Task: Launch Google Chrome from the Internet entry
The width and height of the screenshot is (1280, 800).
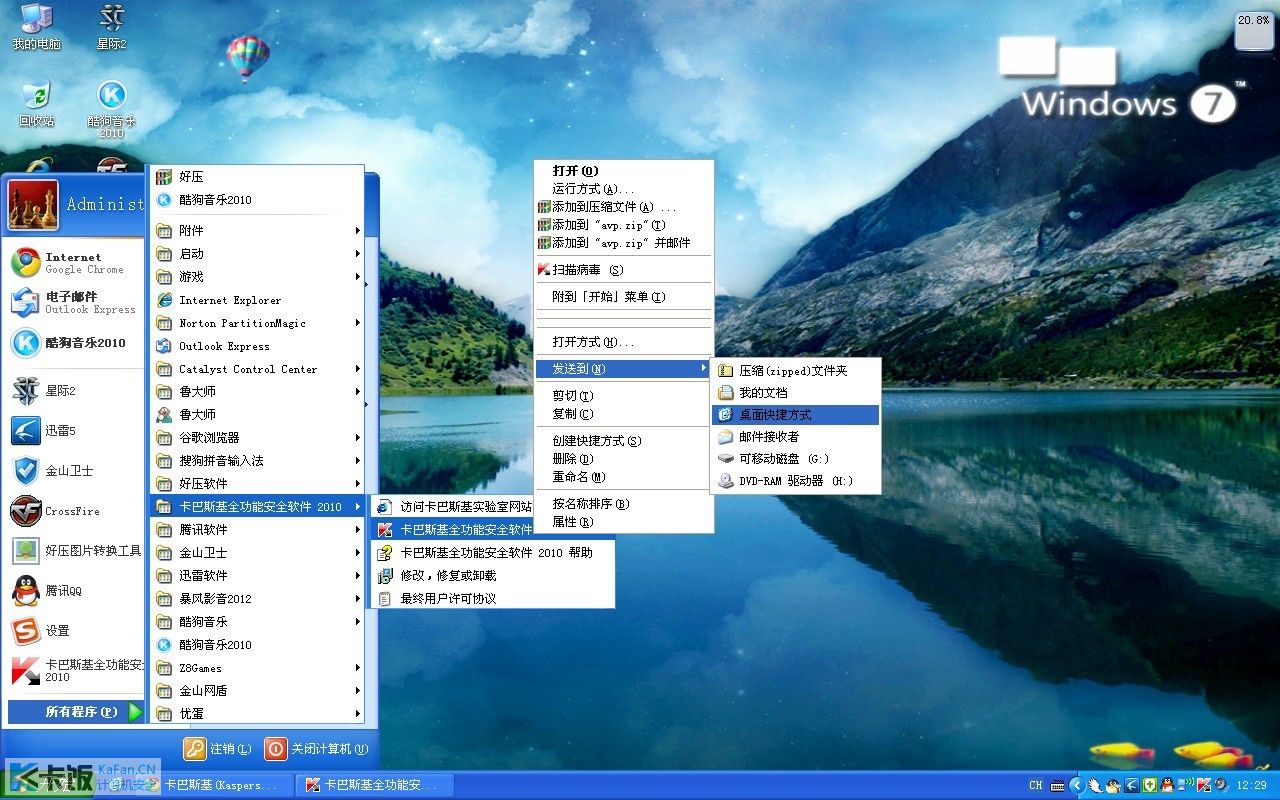Action: coord(74,263)
